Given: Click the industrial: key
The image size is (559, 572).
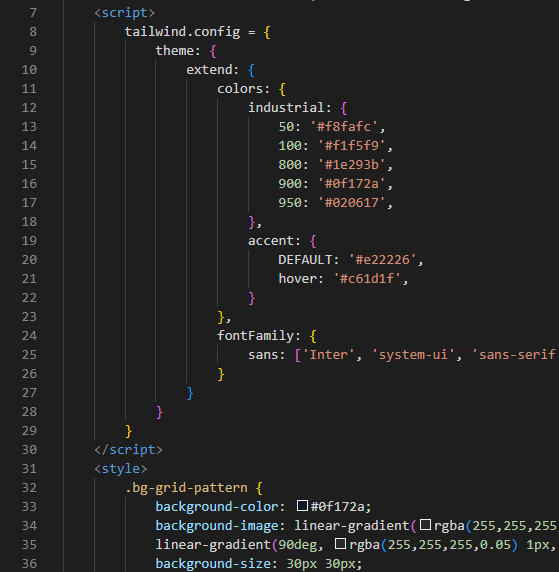Looking at the screenshot, I should [x=290, y=108].
